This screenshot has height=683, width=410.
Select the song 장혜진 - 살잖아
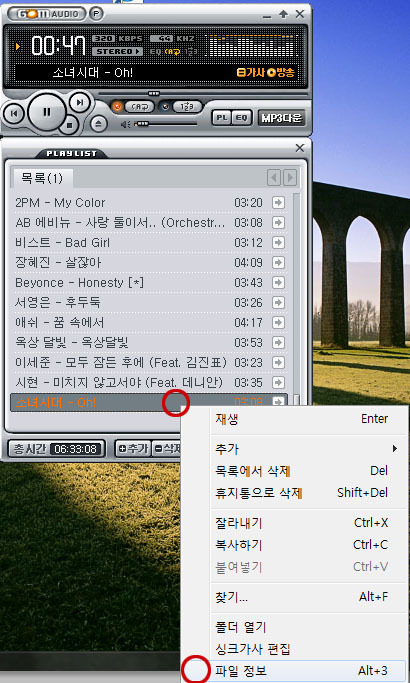click(x=149, y=263)
